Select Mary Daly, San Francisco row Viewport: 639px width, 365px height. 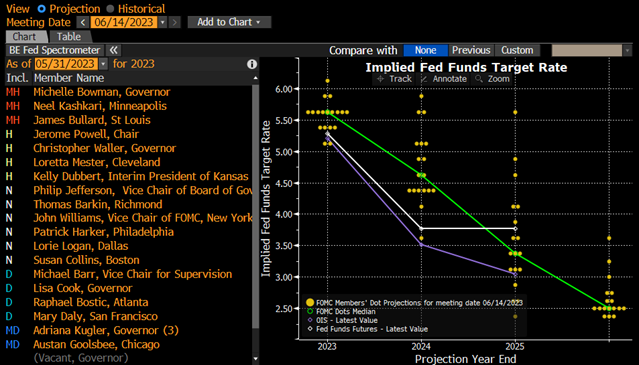(x=129, y=316)
